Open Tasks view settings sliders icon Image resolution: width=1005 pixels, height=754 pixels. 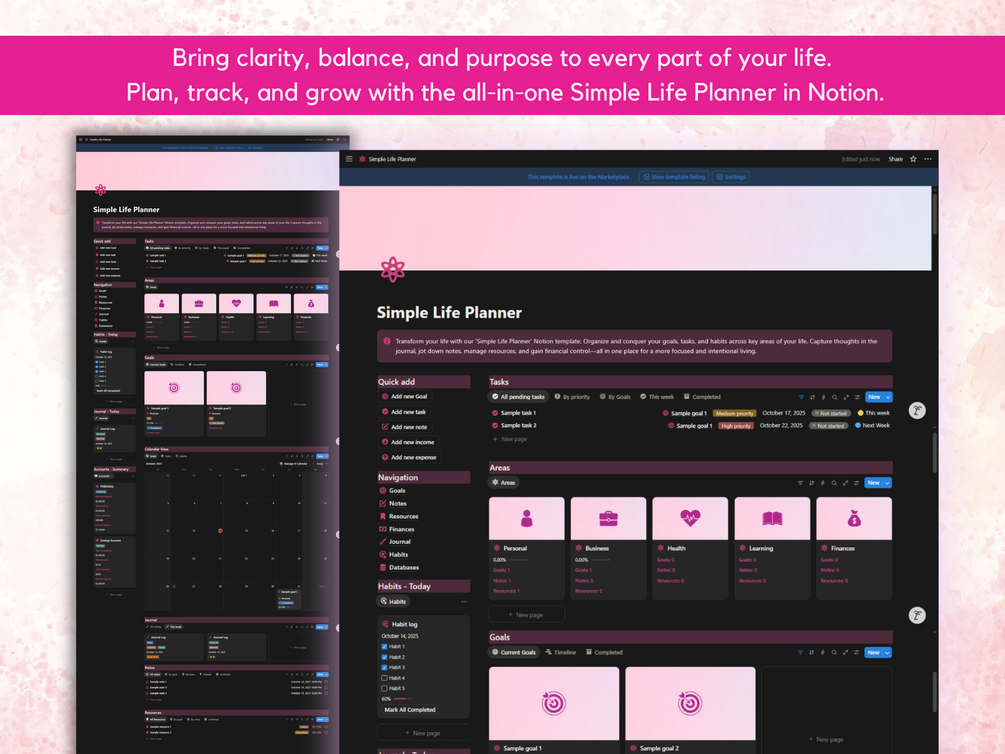click(857, 397)
